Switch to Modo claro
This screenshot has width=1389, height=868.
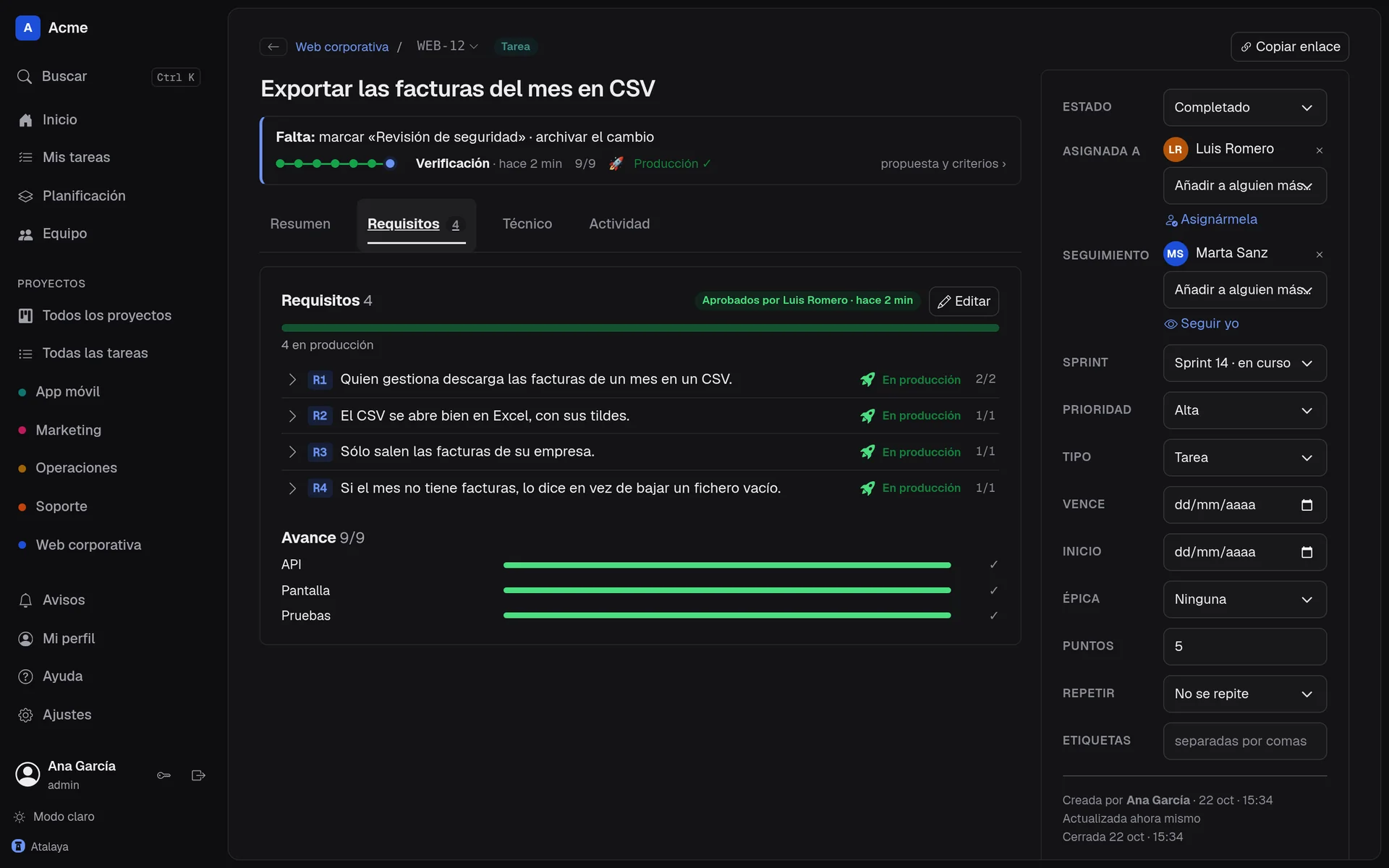click(x=54, y=816)
